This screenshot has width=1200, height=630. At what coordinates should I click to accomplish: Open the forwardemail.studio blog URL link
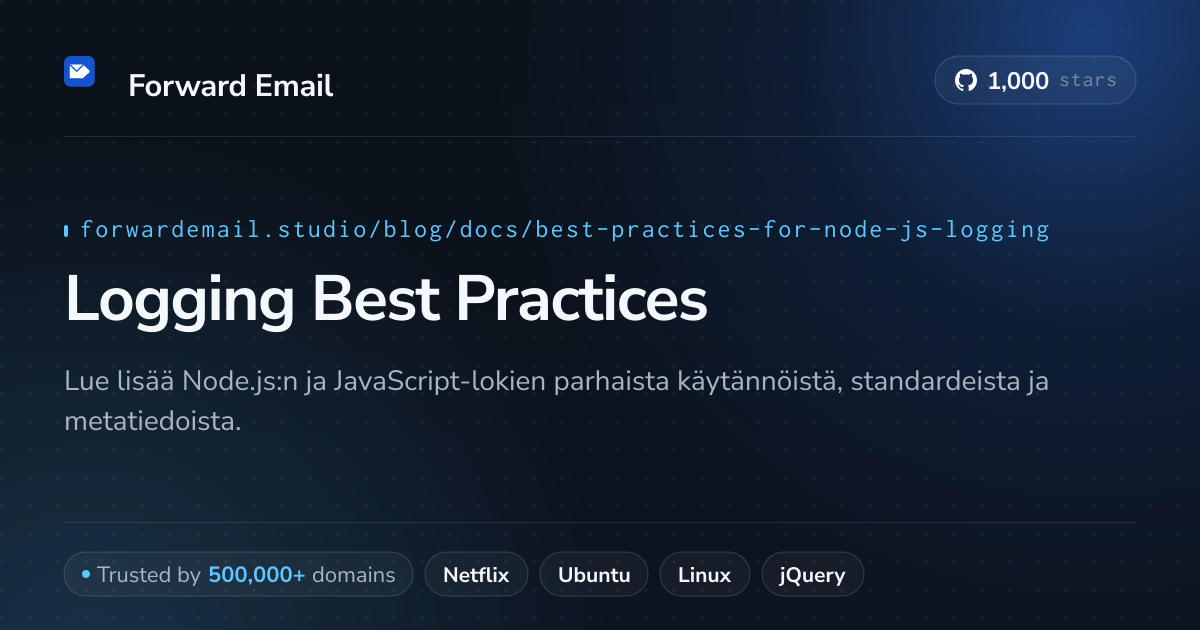[x=565, y=230]
